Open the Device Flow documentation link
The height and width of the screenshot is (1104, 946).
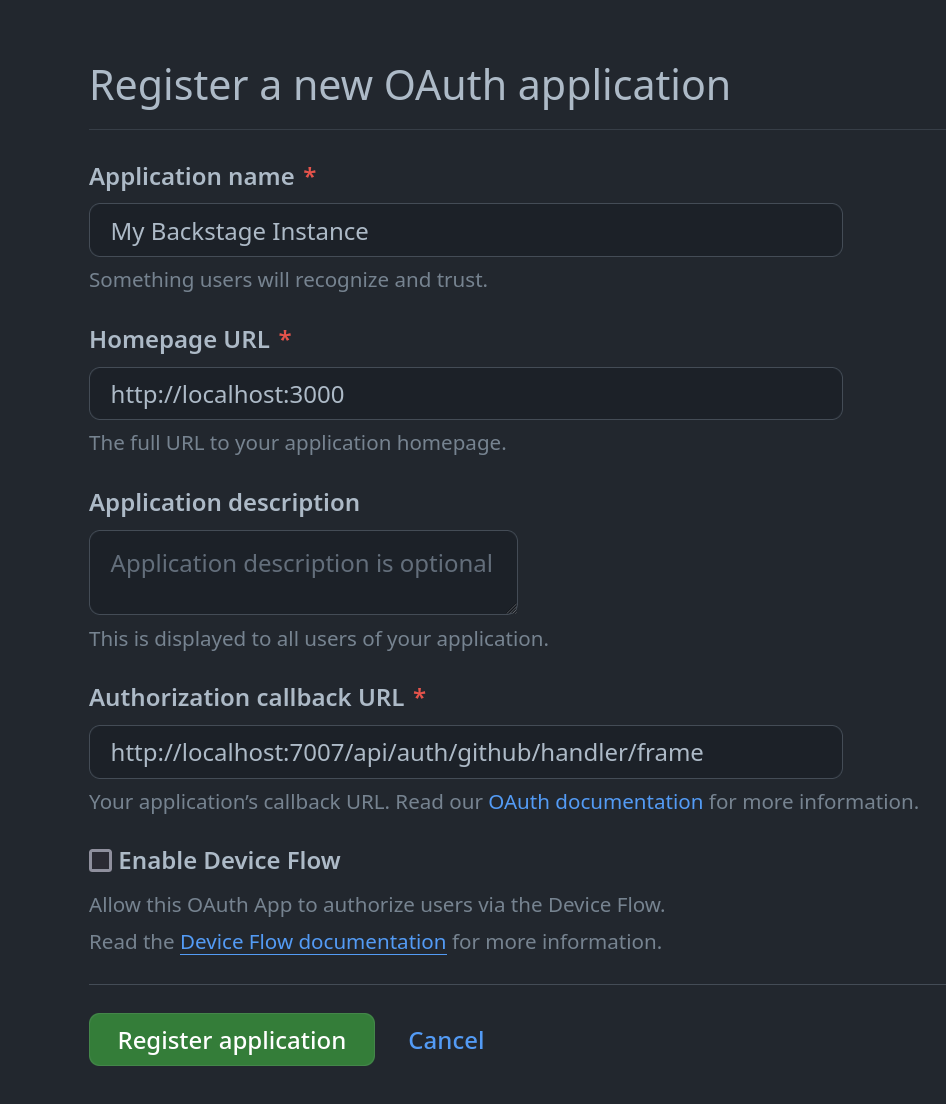313,942
